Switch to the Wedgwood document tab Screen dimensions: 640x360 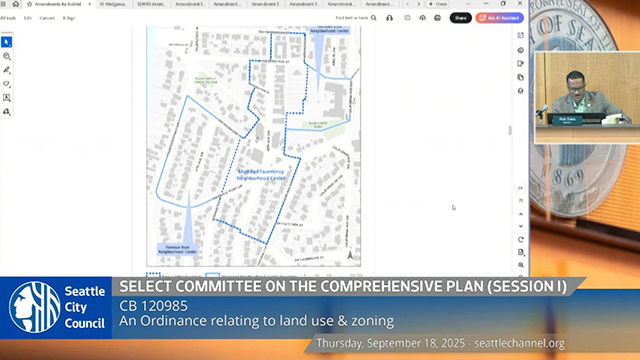tap(113, 4)
